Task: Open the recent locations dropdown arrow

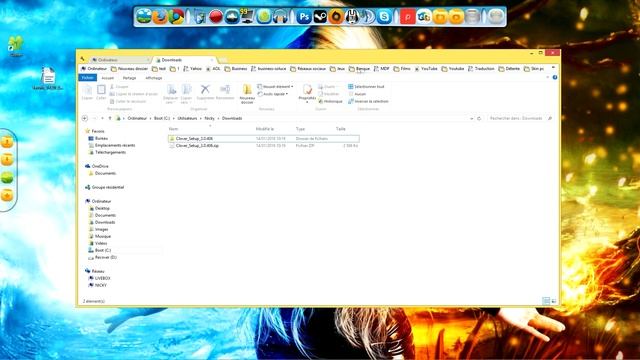Action: tap(102, 118)
